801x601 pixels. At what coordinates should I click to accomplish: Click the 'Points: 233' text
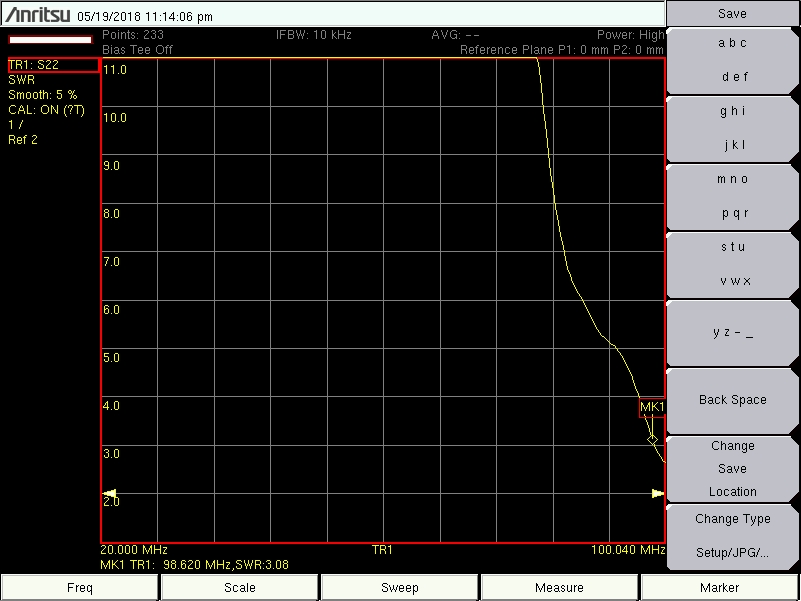click(133, 35)
